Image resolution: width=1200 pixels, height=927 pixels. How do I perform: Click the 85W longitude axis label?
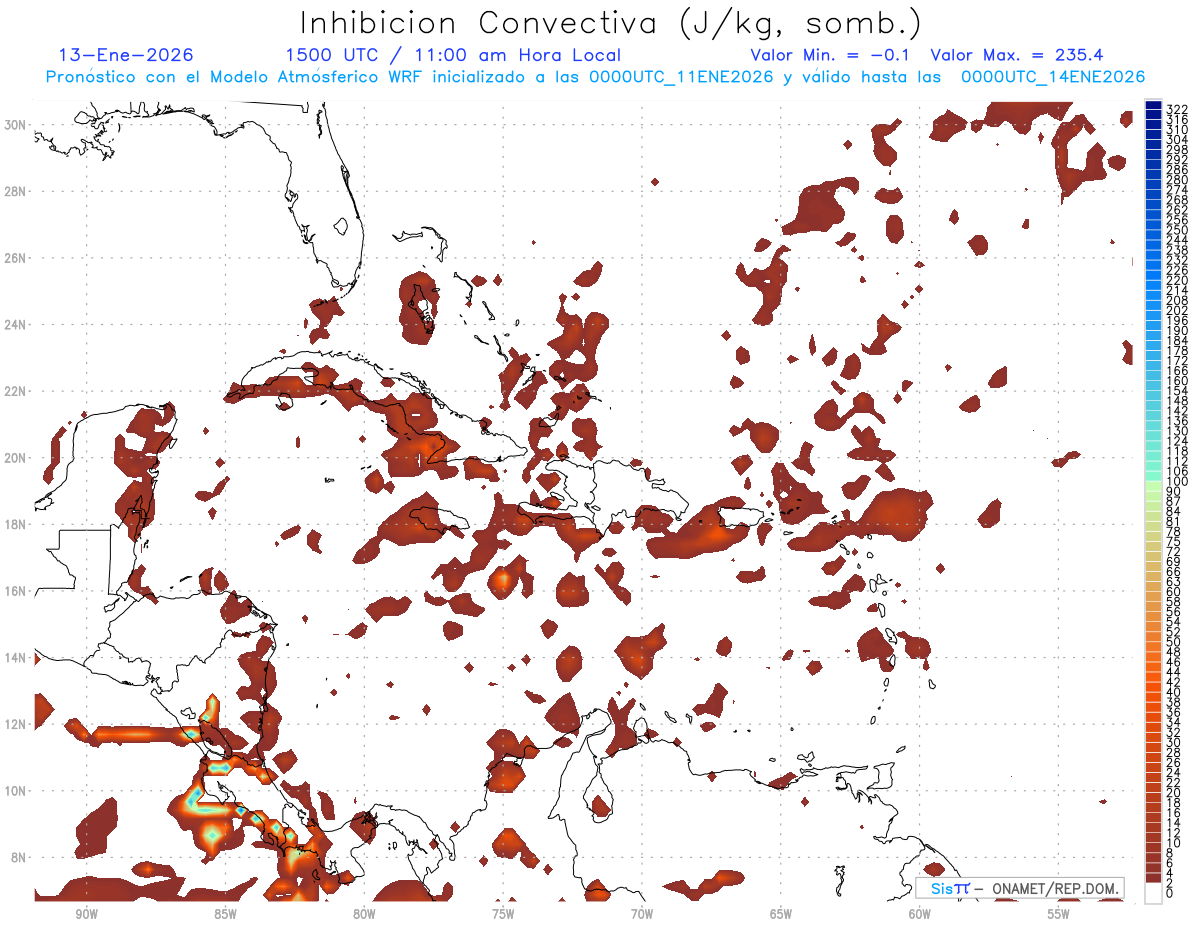225,914
